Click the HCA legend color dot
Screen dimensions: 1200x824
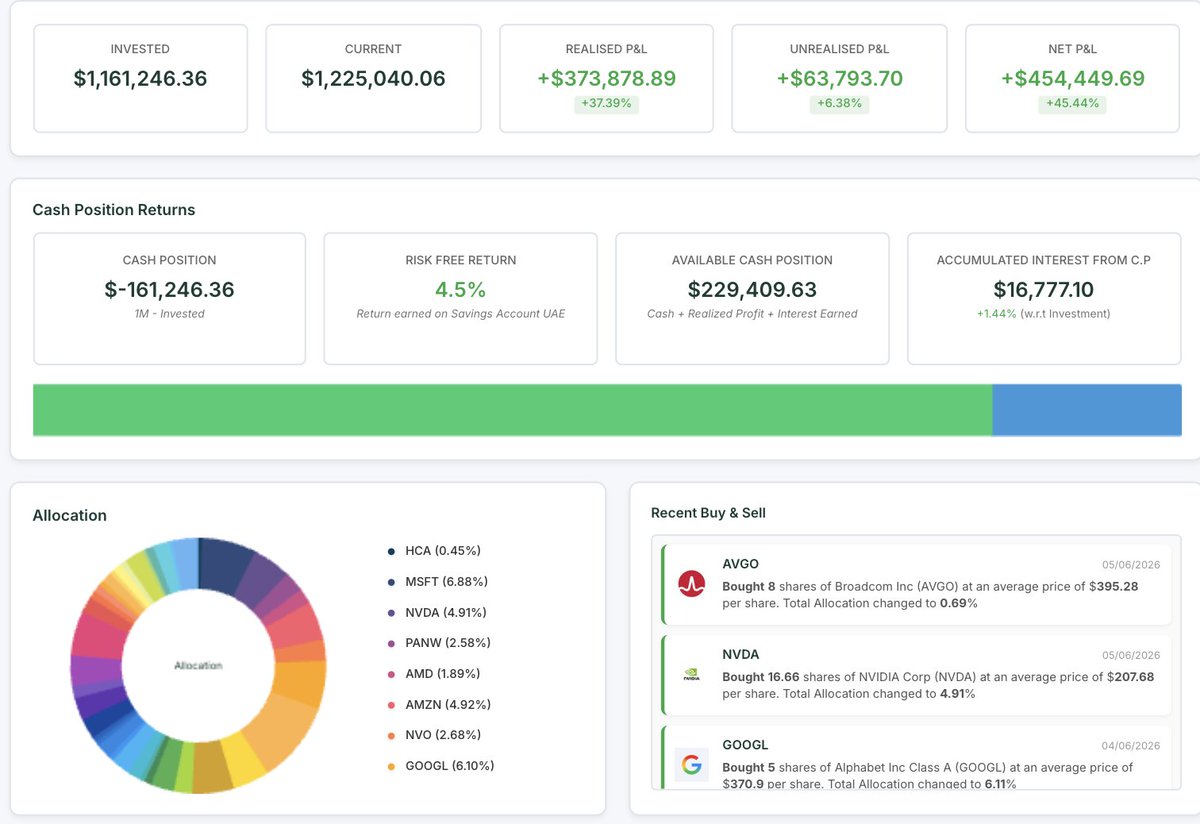click(x=391, y=551)
